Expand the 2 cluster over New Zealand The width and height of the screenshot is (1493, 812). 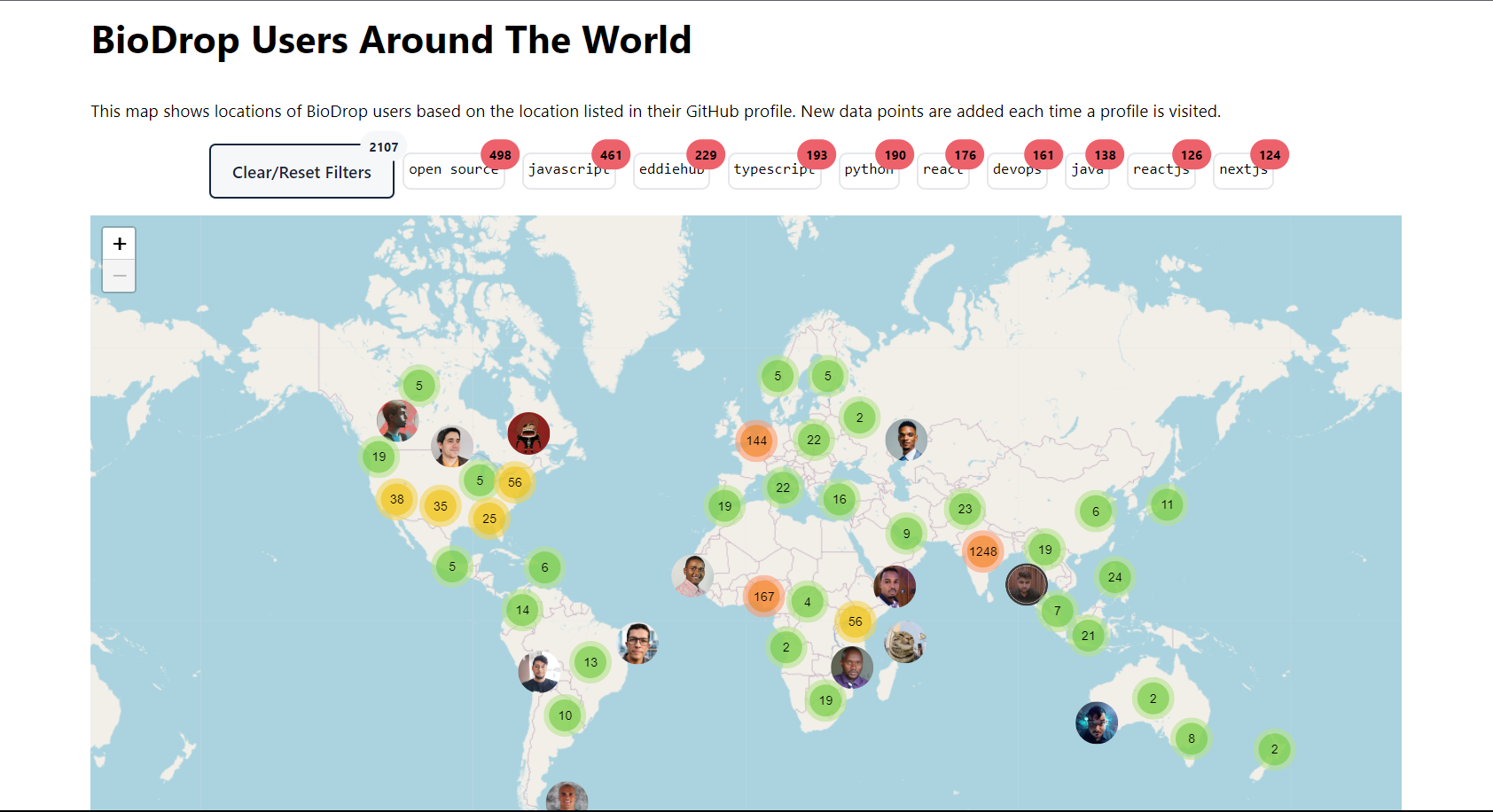point(1274,749)
